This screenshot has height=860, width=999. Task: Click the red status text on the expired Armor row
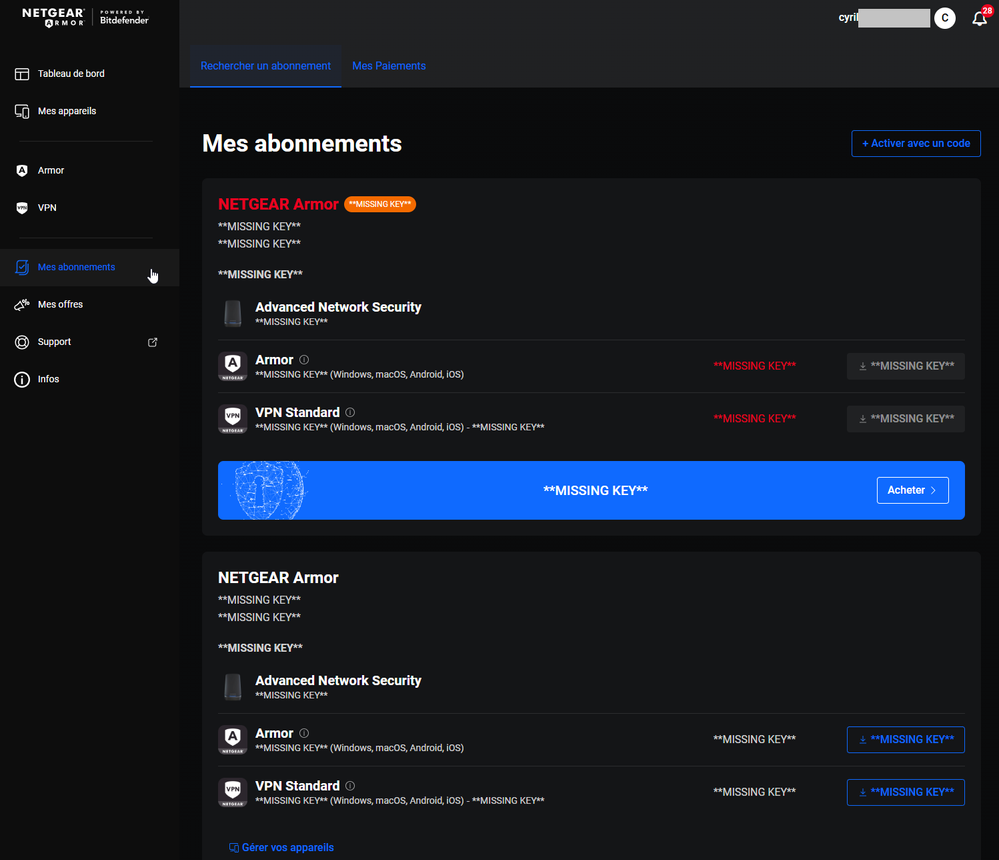point(754,366)
